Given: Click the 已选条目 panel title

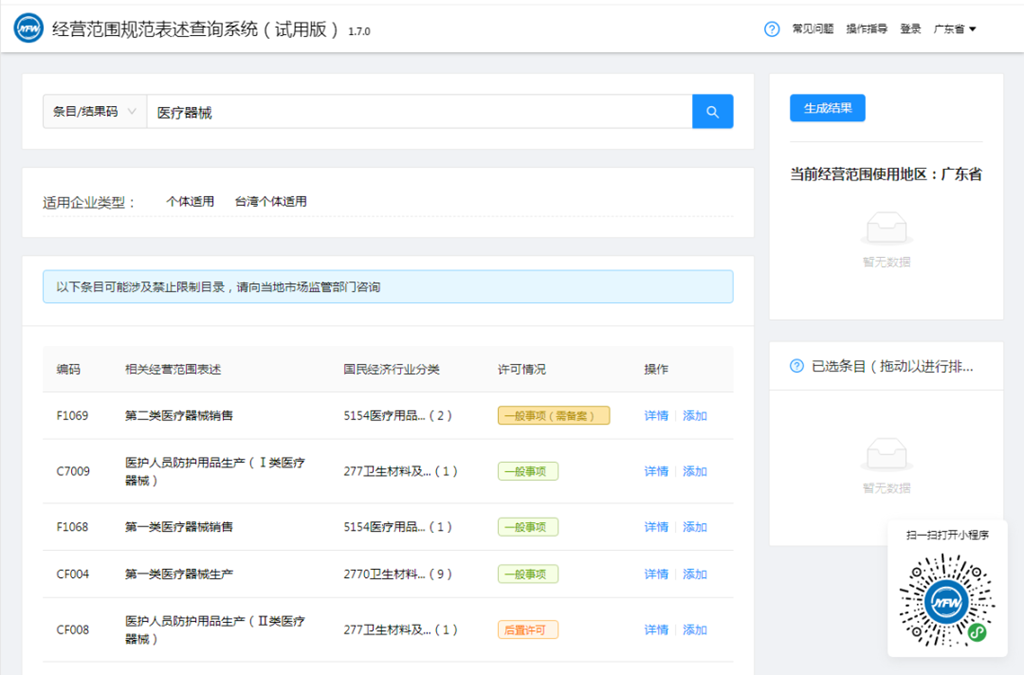Looking at the screenshot, I should [892, 366].
